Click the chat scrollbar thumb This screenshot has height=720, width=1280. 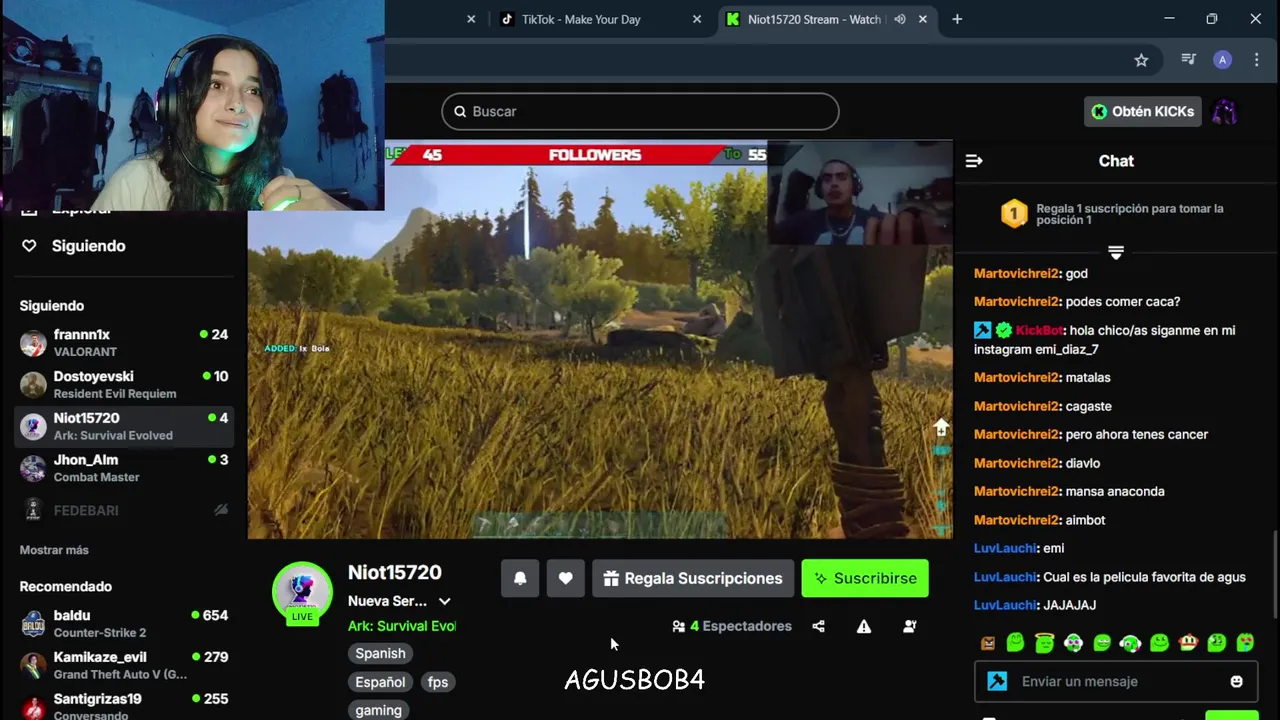[x=1274, y=575]
